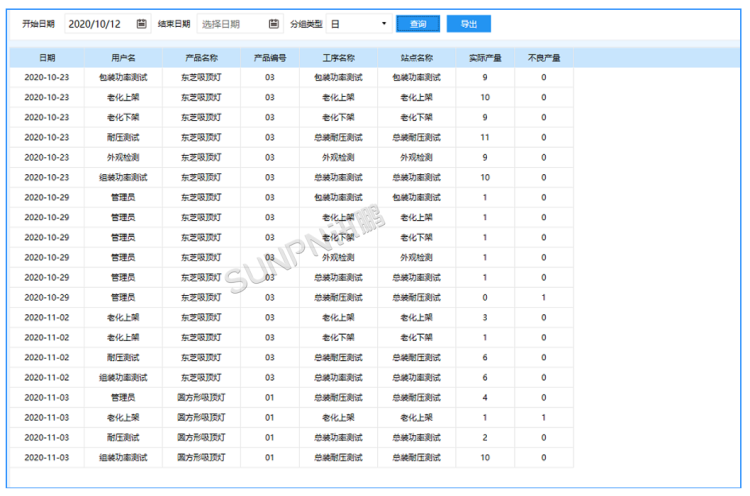Select the first 2020-11-02 date cell
The image size is (750, 496).
47,317
